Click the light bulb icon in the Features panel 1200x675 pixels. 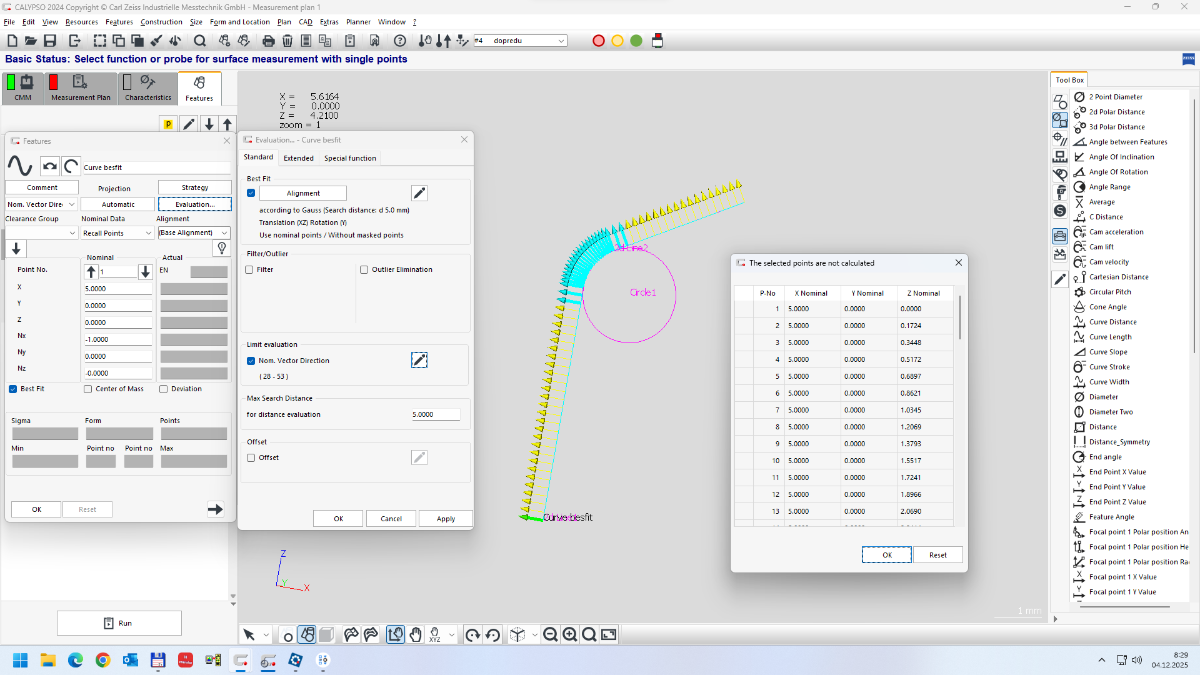click(x=222, y=248)
